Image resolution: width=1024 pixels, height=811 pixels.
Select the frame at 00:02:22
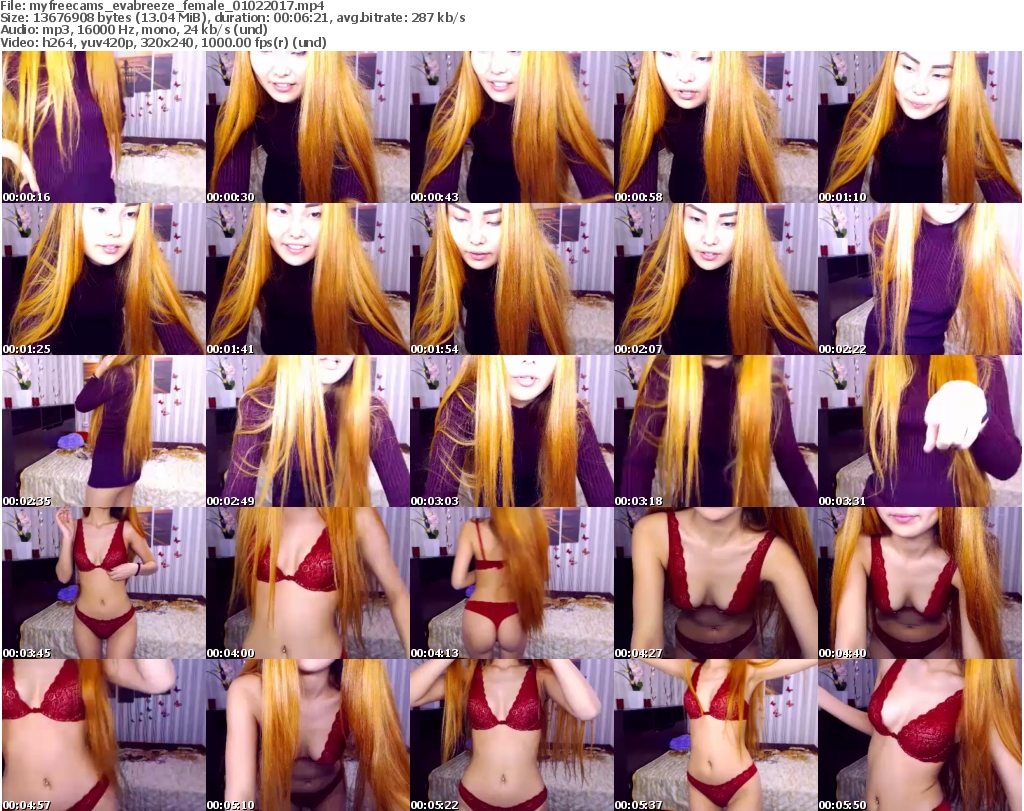pos(920,279)
